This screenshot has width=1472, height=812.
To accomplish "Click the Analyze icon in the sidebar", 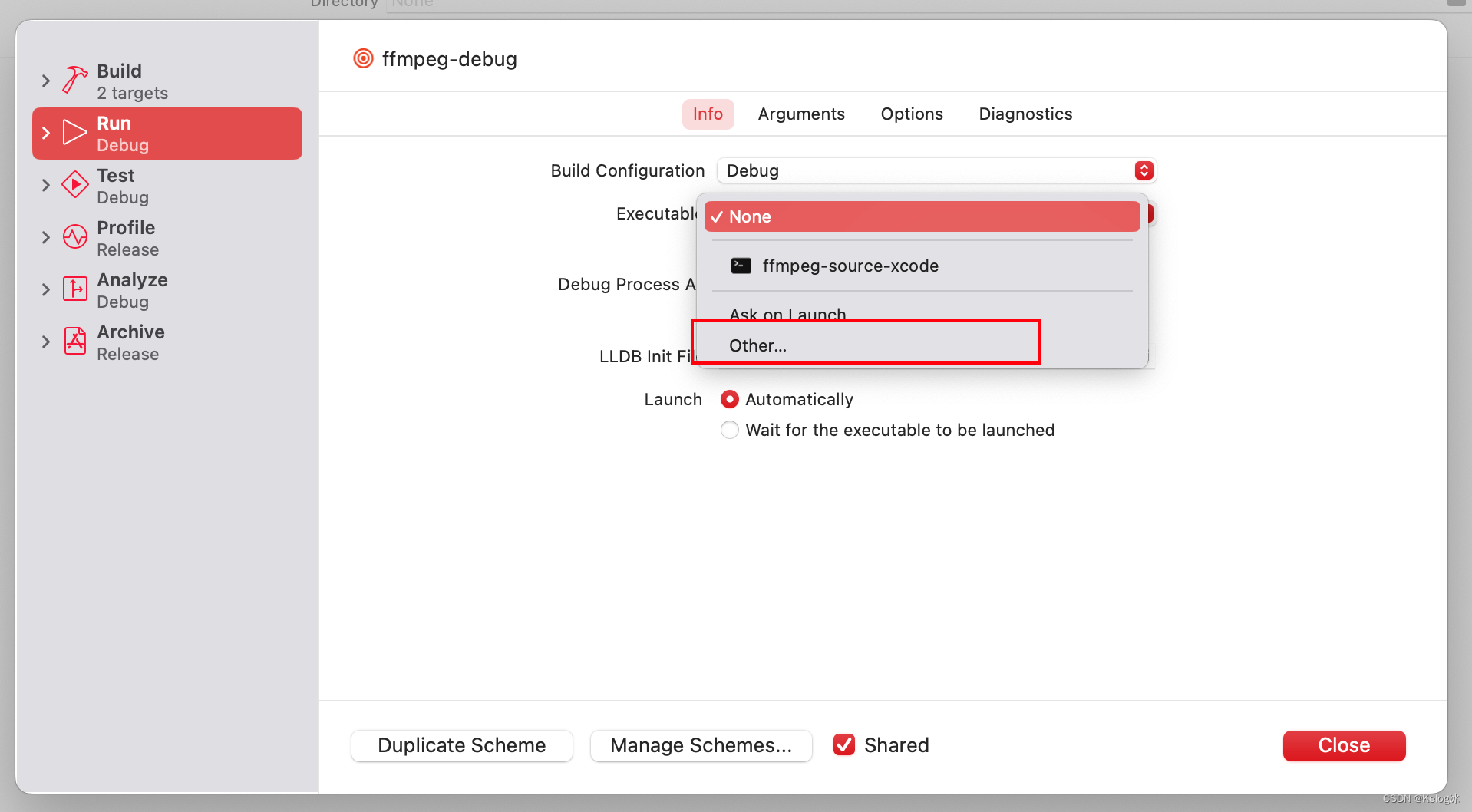I will 74,289.
